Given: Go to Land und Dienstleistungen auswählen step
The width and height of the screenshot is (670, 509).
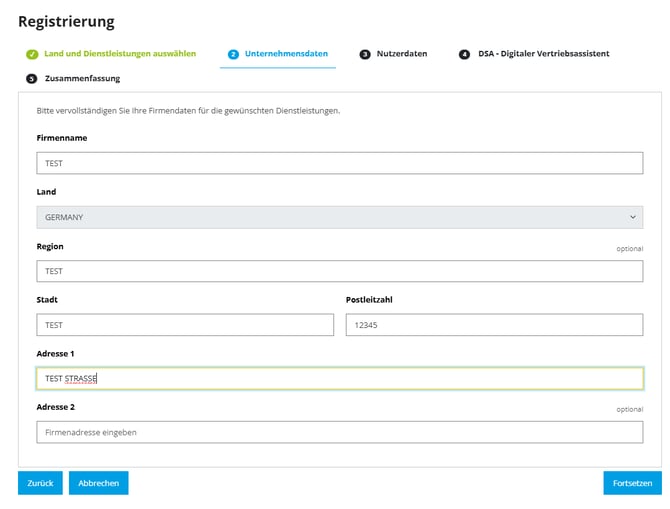Looking at the screenshot, I should pos(120,54).
